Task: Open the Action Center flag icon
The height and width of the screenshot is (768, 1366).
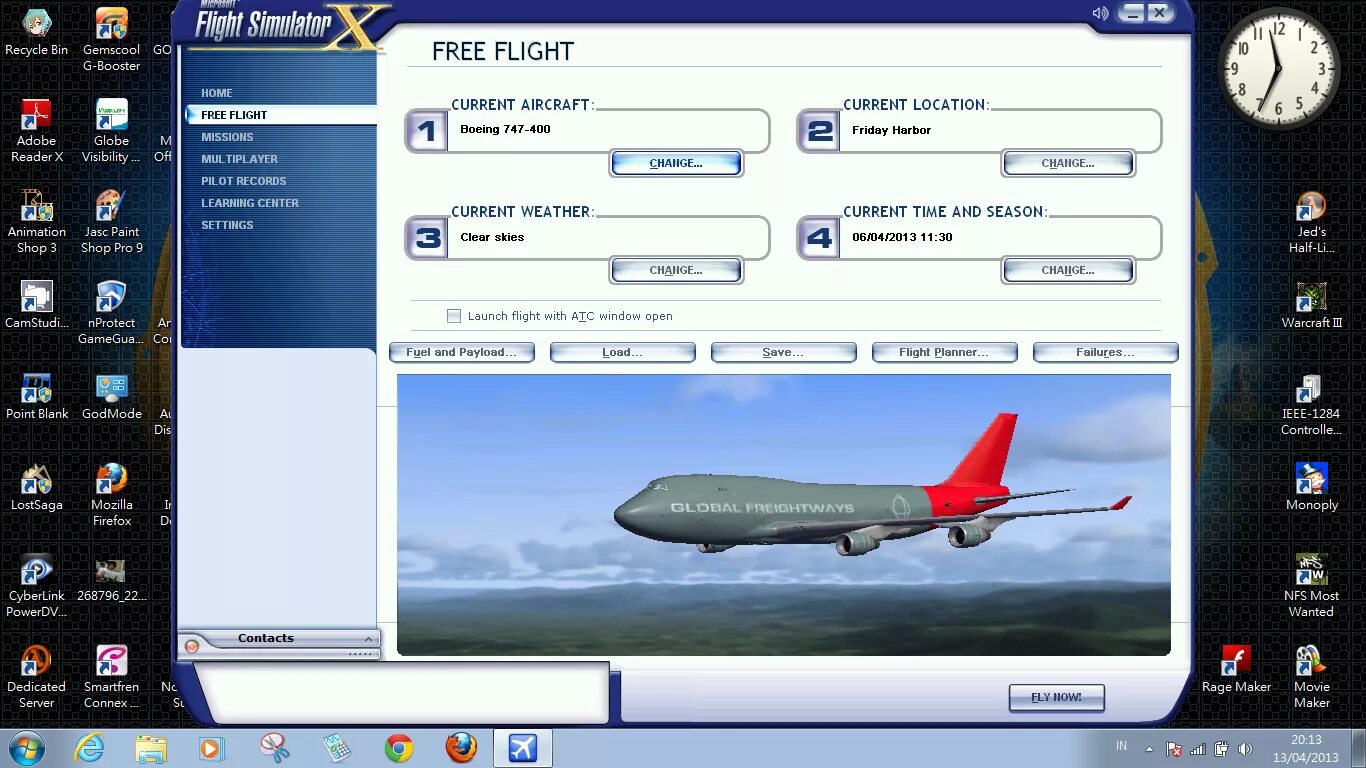Action: pos(1175,748)
